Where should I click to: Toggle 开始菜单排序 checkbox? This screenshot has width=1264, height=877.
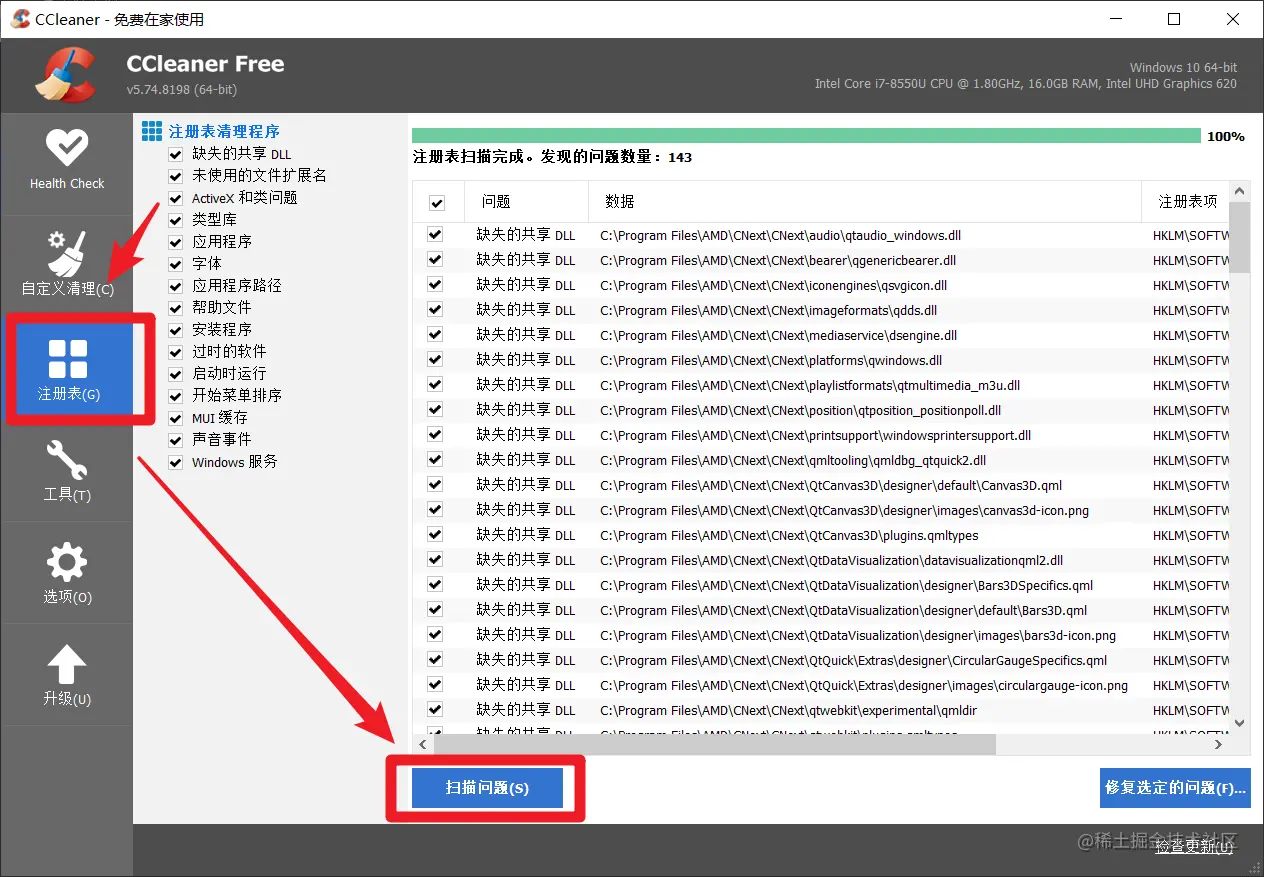tap(176, 396)
